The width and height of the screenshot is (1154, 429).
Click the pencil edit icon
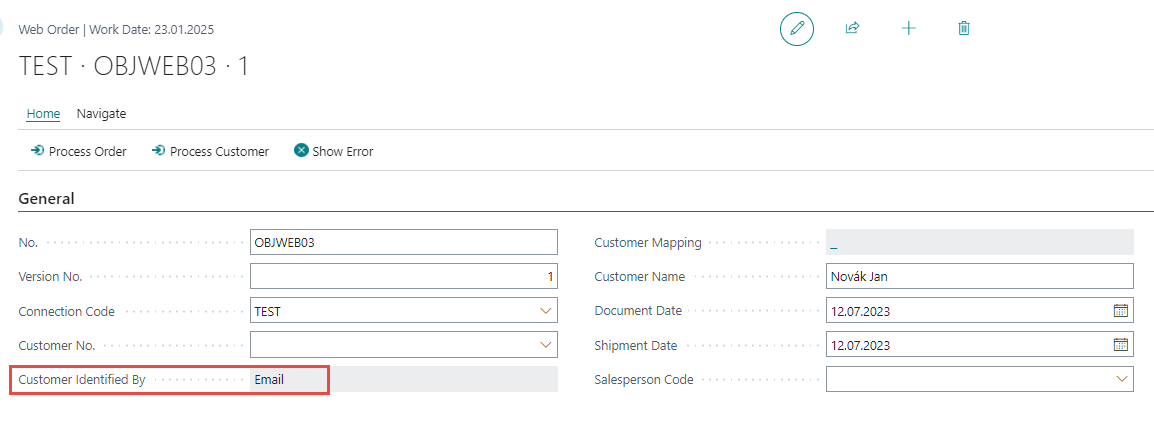click(x=797, y=29)
